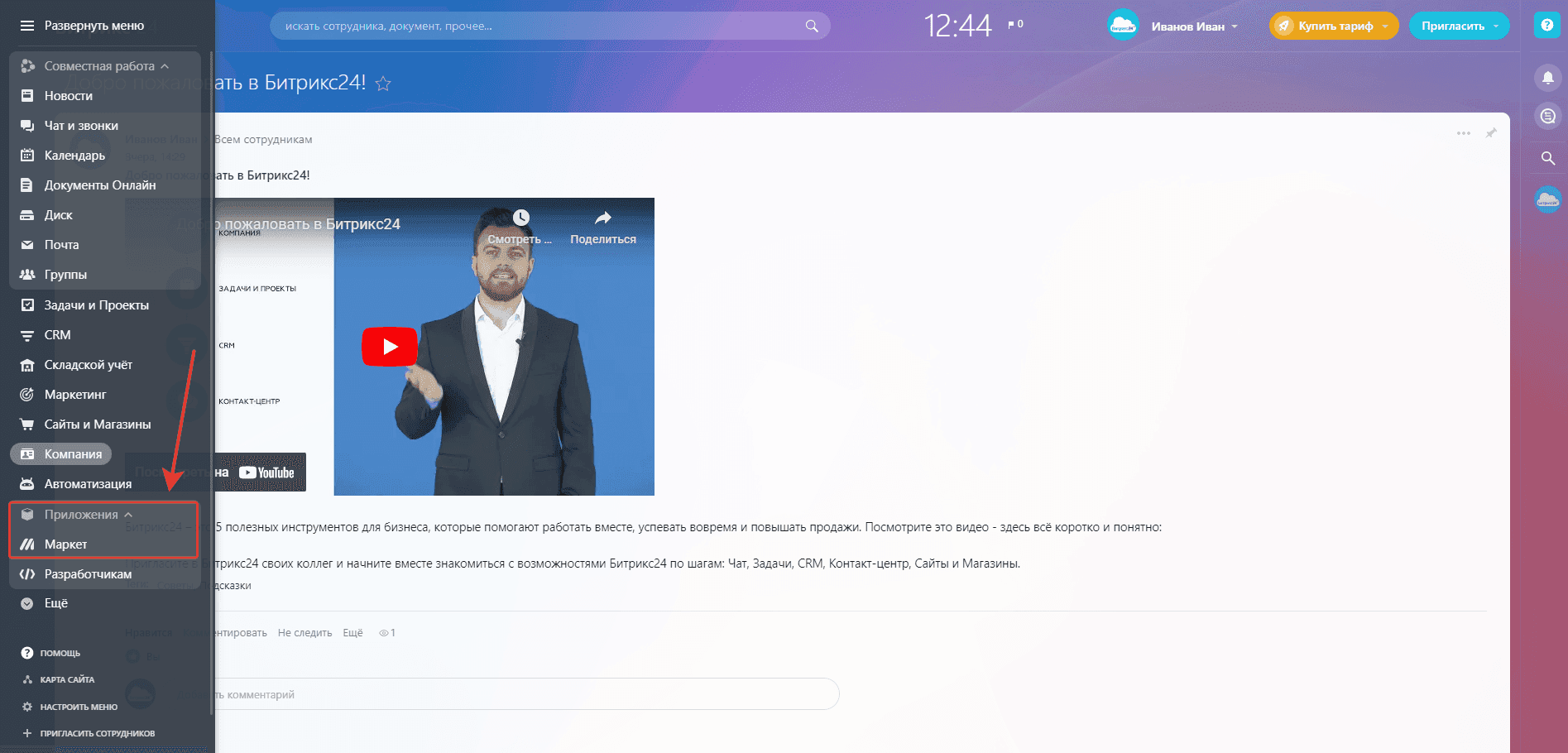
Task: Click the help question mark icon
Action: (1546, 25)
